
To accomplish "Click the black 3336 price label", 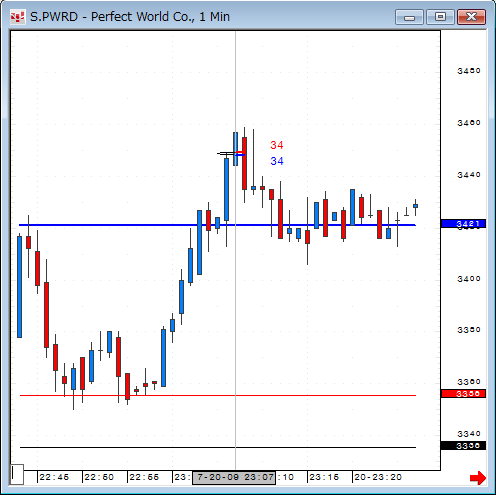I will [463, 446].
